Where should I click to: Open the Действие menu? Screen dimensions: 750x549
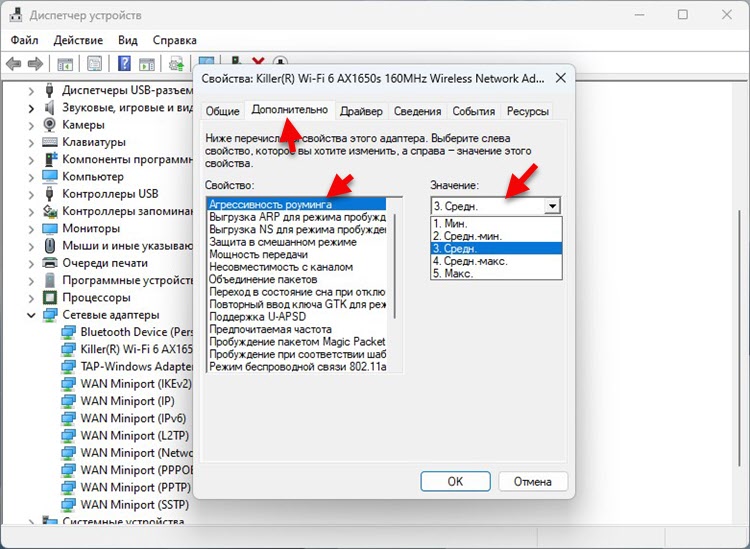pyautogui.click(x=78, y=40)
